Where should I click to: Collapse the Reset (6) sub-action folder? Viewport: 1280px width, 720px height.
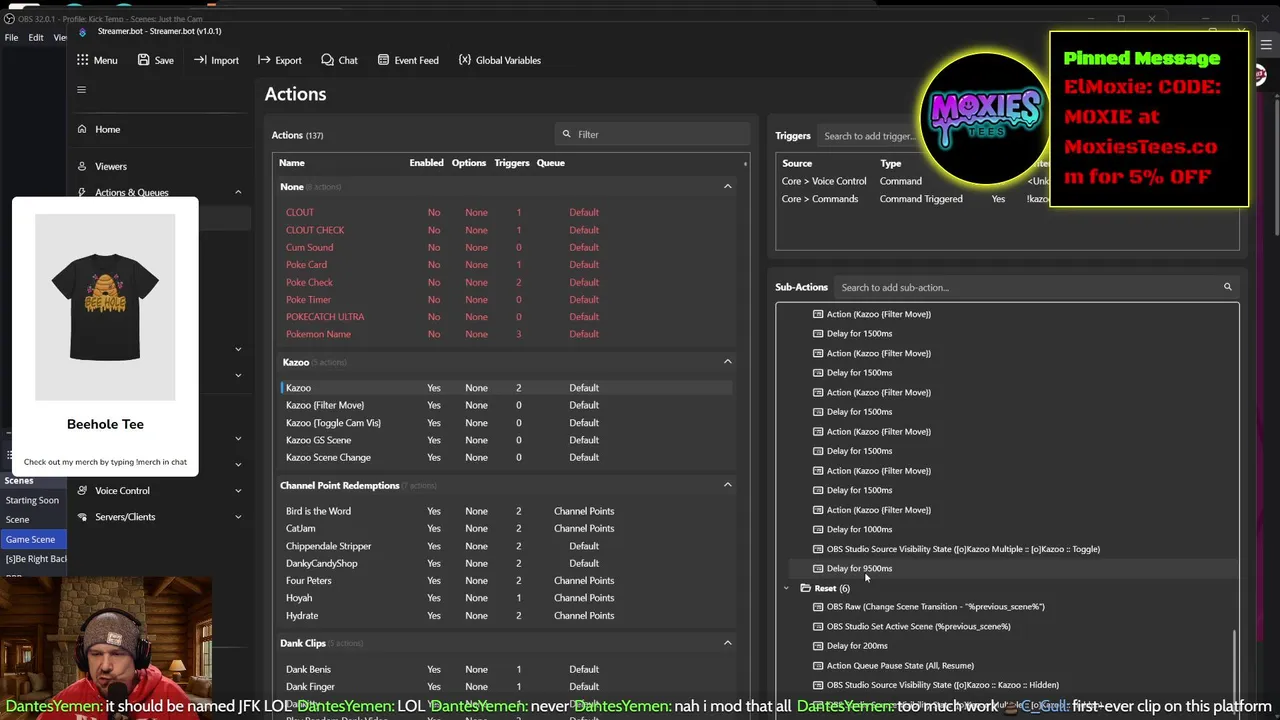pos(786,588)
